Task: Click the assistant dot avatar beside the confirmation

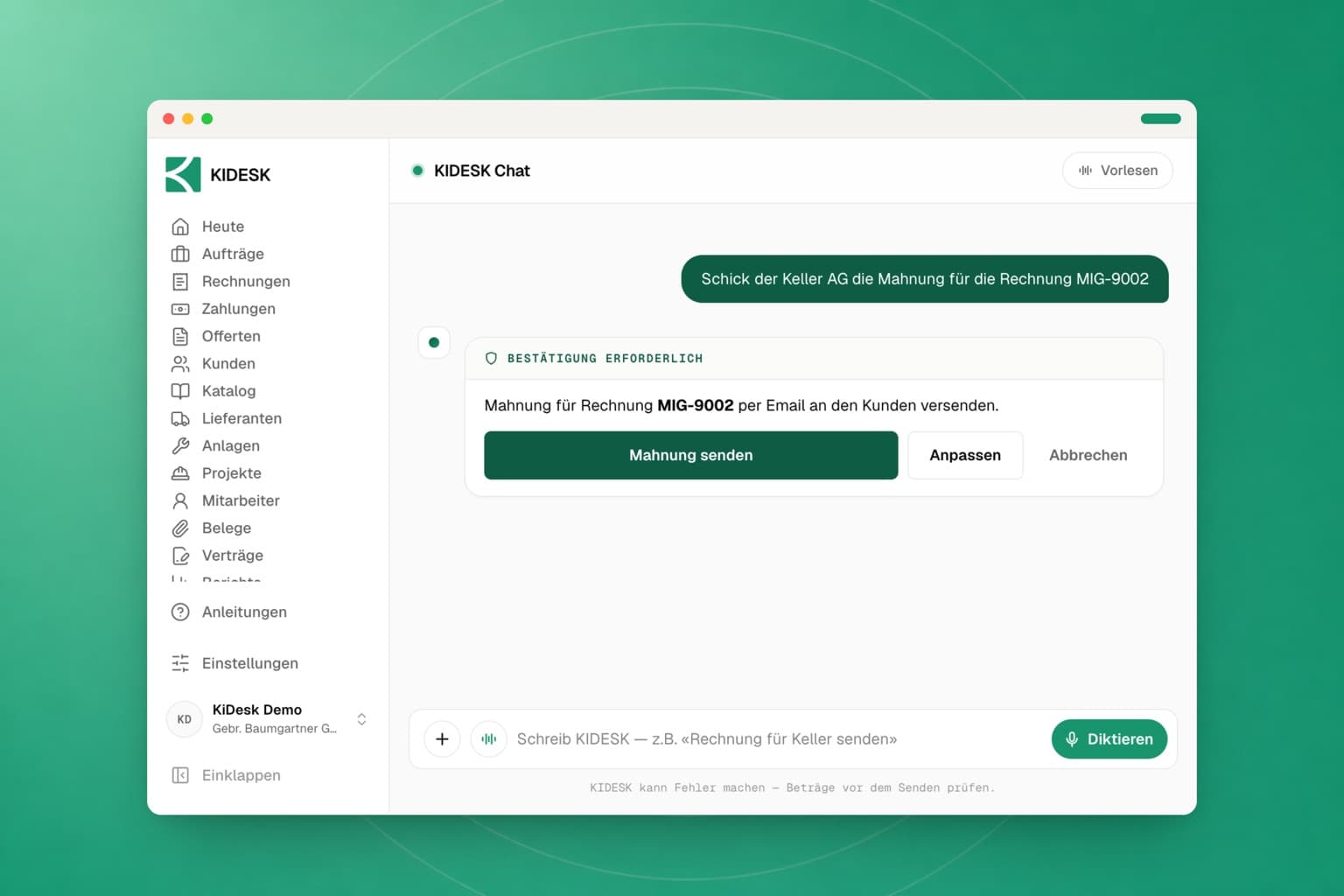Action: (x=434, y=342)
